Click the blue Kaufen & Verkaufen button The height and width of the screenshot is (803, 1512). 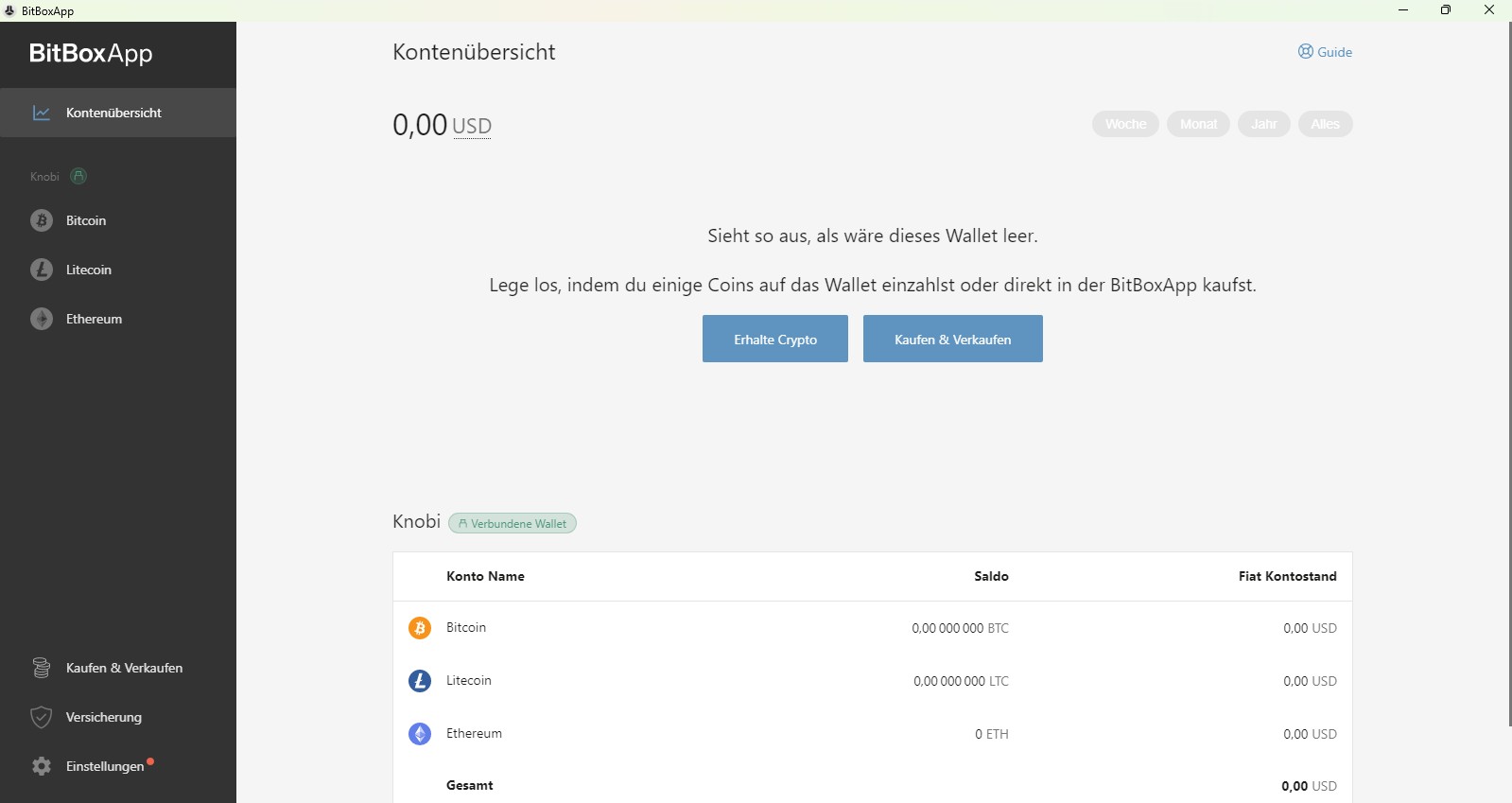[953, 339]
